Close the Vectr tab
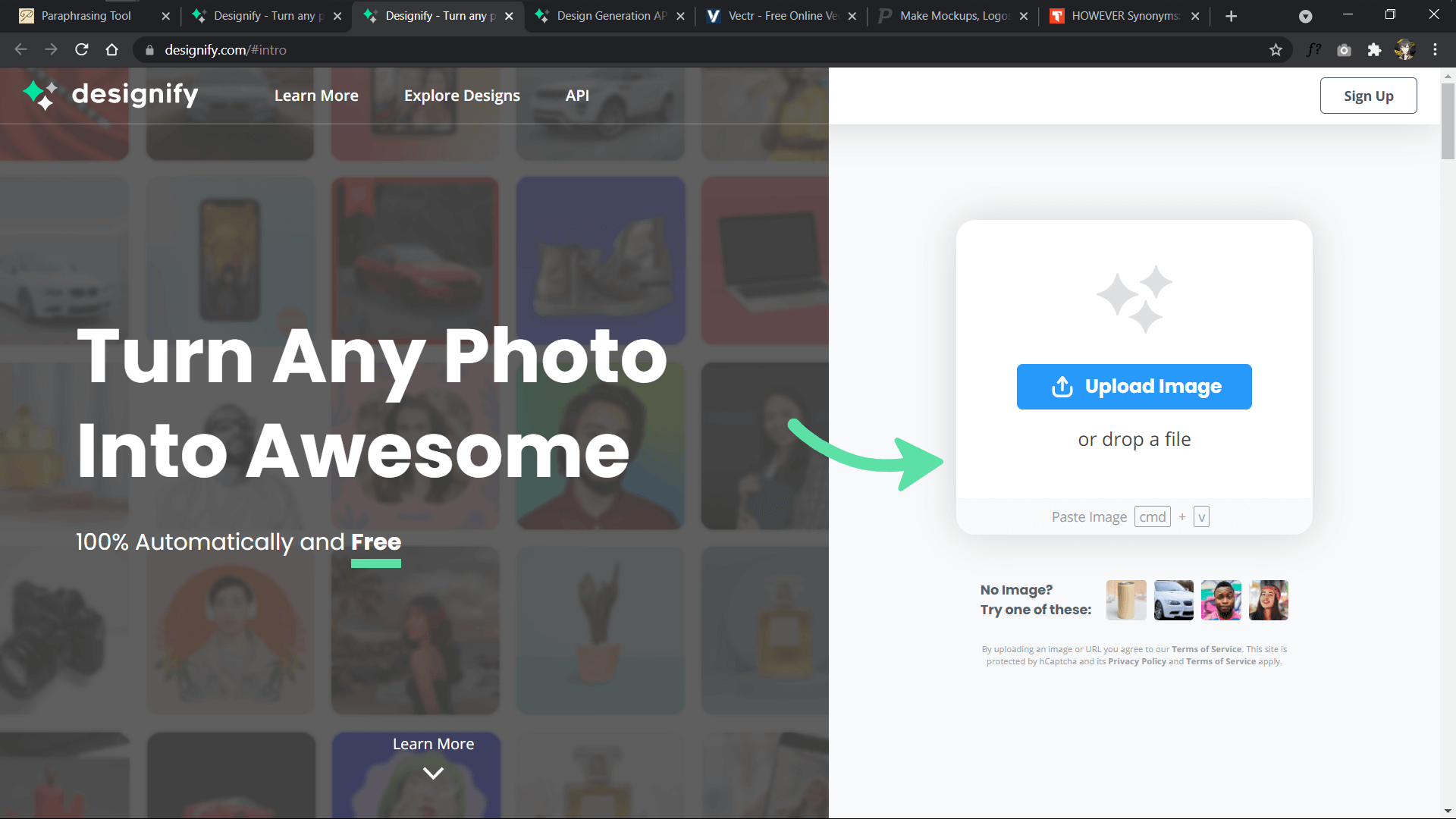 click(852, 16)
